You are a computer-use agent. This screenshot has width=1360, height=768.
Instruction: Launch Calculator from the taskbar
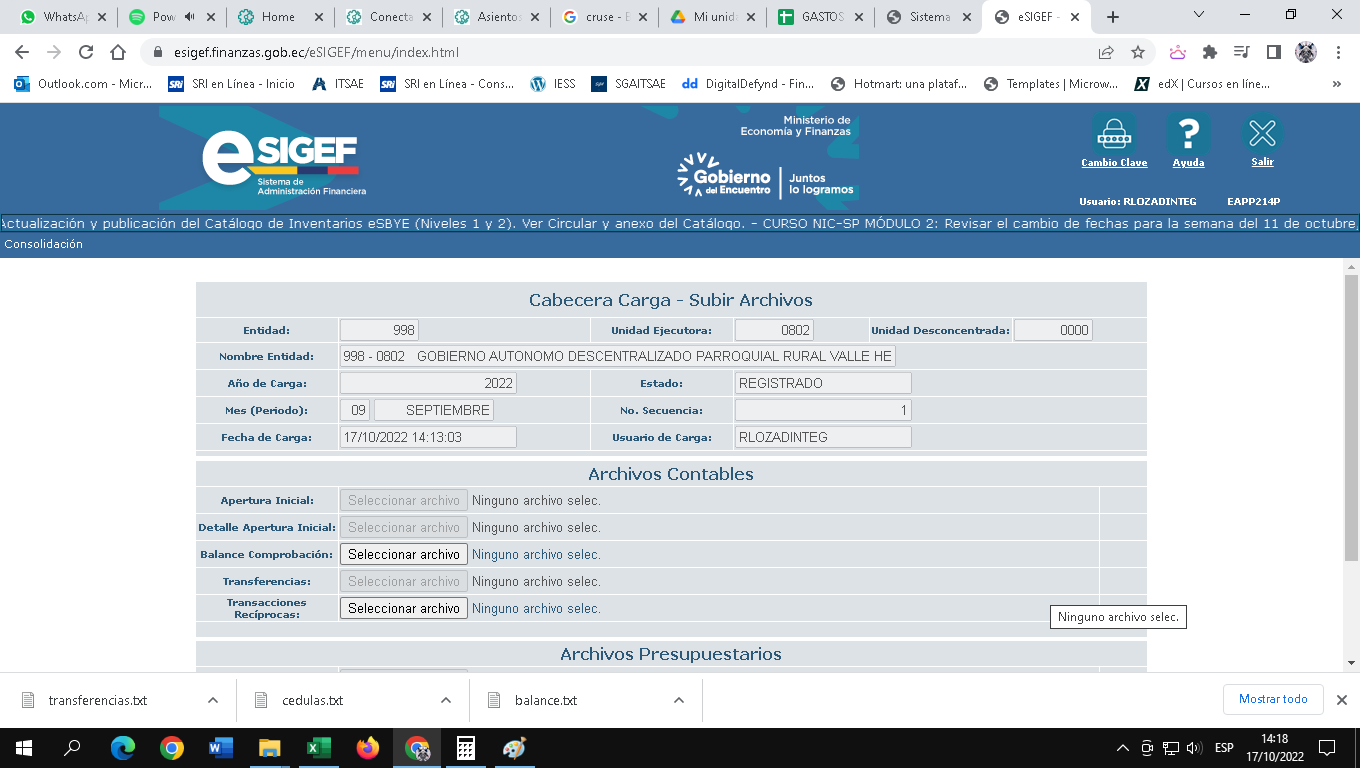click(465, 748)
